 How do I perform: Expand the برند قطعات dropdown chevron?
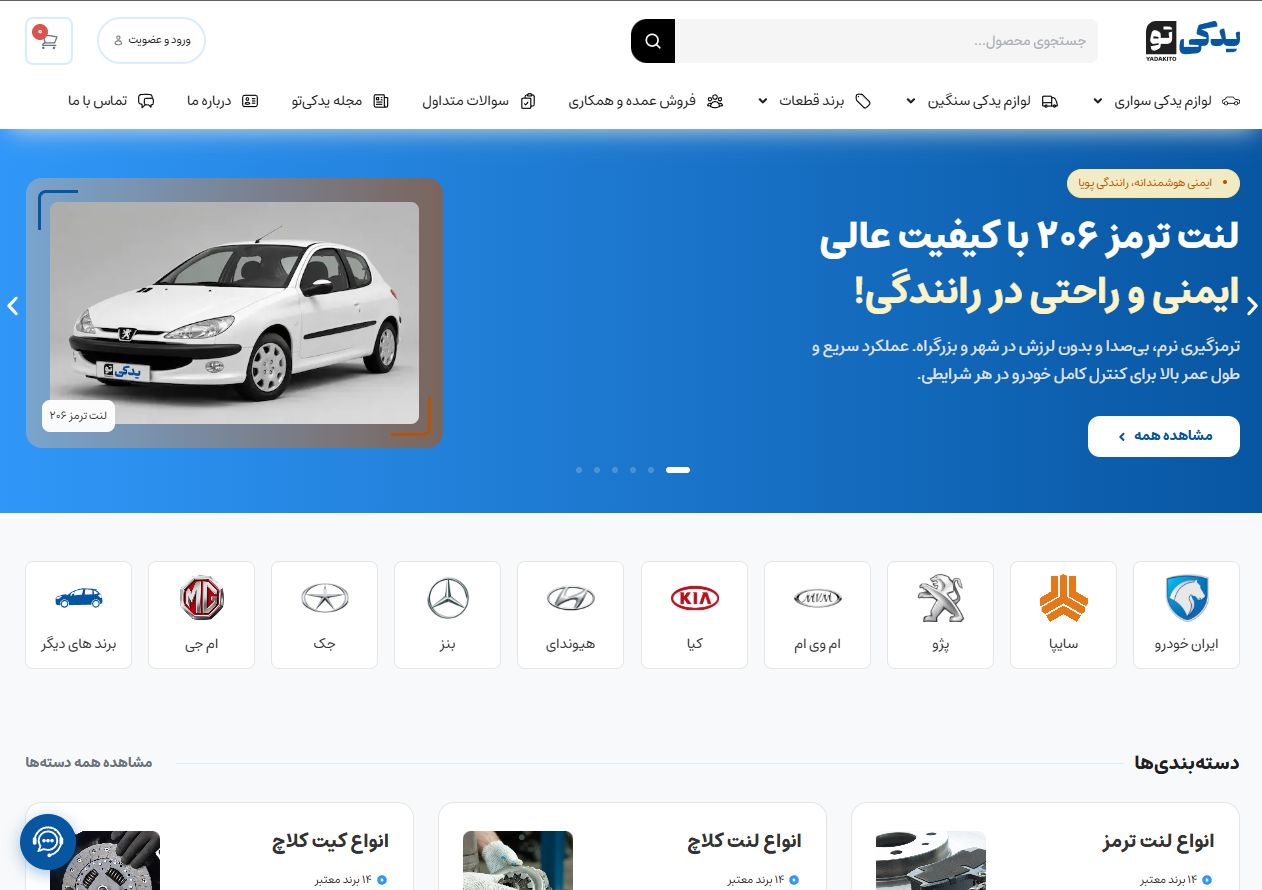pyautogui.click(x=762, y=101)
